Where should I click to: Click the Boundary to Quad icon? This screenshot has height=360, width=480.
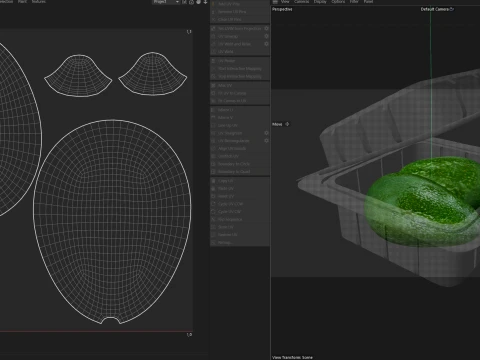click(x=214, y=172)
